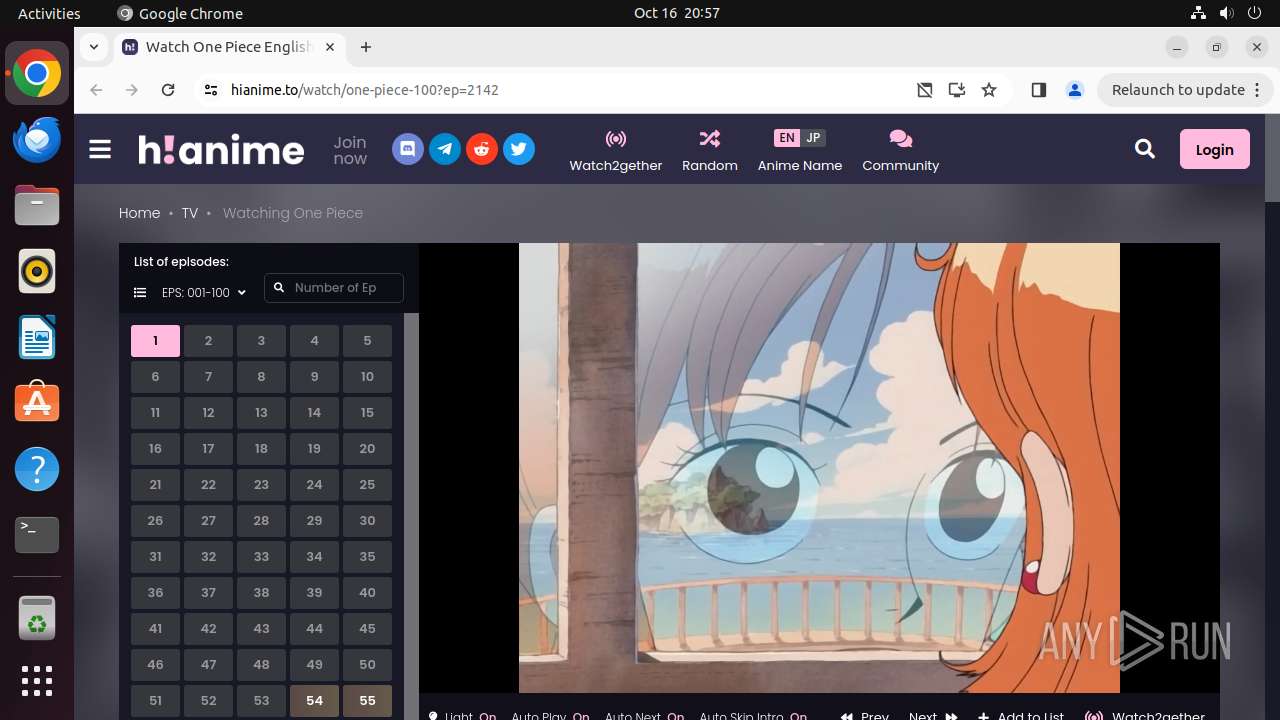Open the Discord social link

point(407,150)
